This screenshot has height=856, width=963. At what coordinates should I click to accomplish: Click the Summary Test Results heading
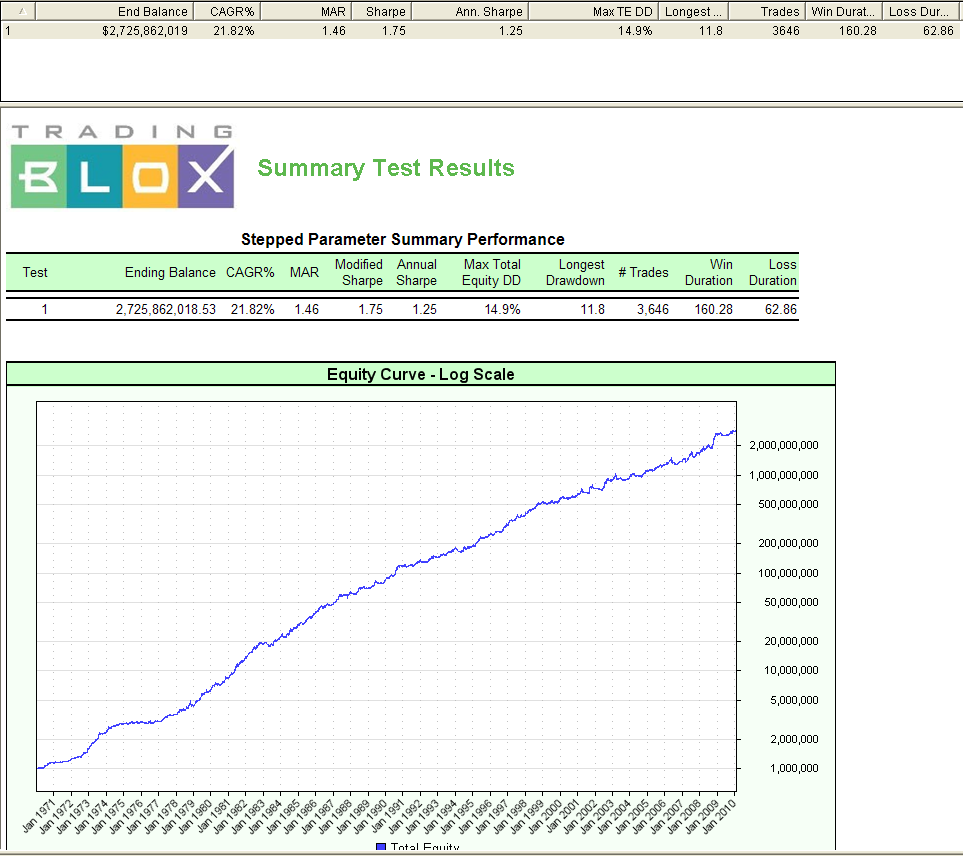point(386,168)
